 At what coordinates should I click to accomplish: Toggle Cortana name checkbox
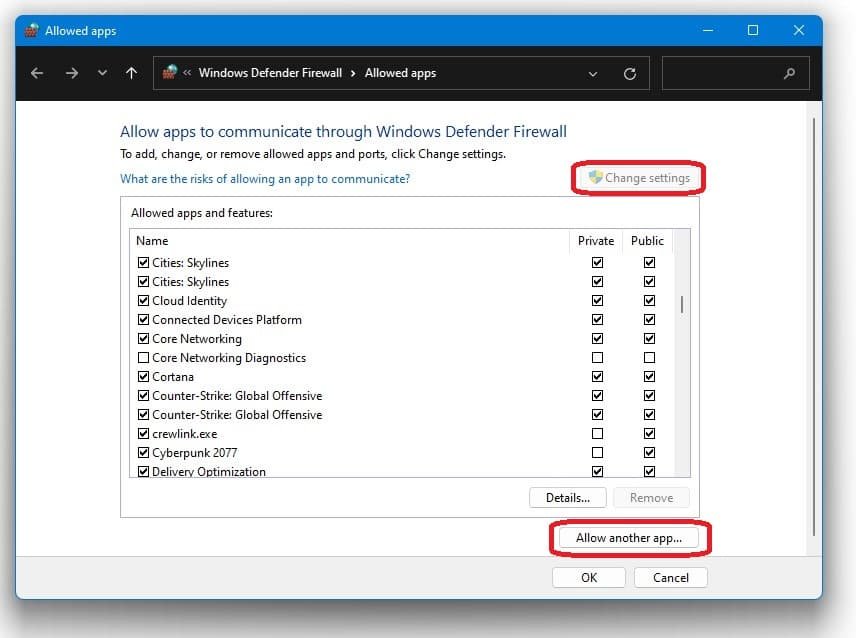[144, 377]
